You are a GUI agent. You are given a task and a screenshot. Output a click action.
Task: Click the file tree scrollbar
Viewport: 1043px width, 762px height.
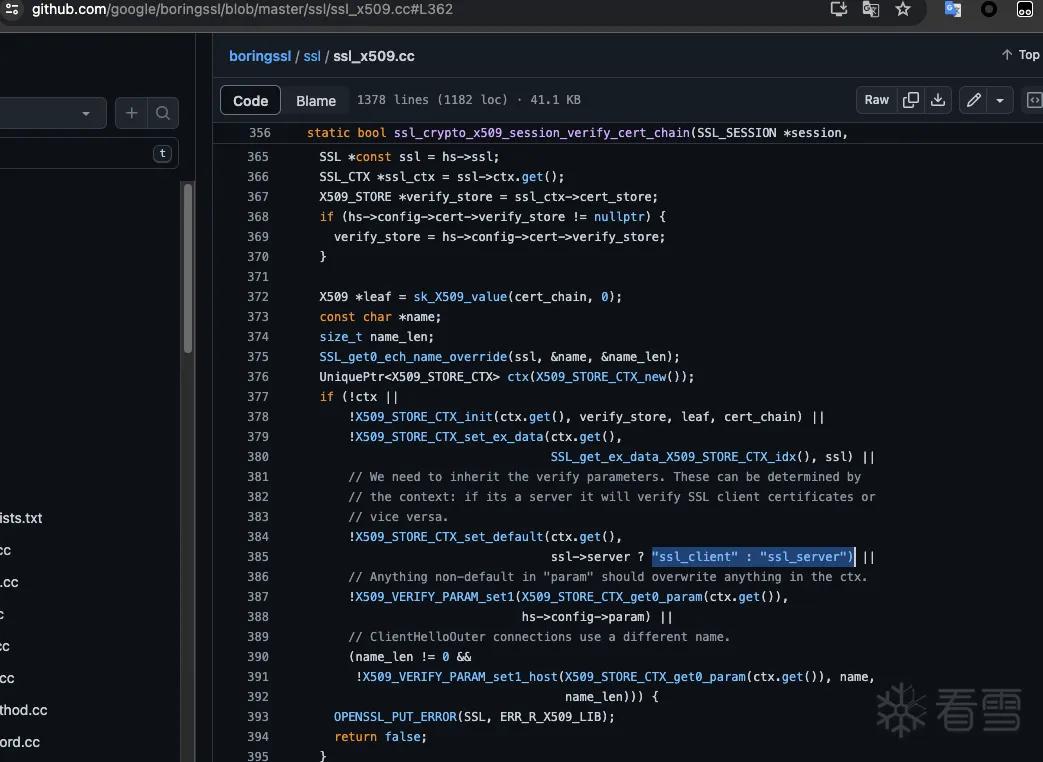pos(188,268)
